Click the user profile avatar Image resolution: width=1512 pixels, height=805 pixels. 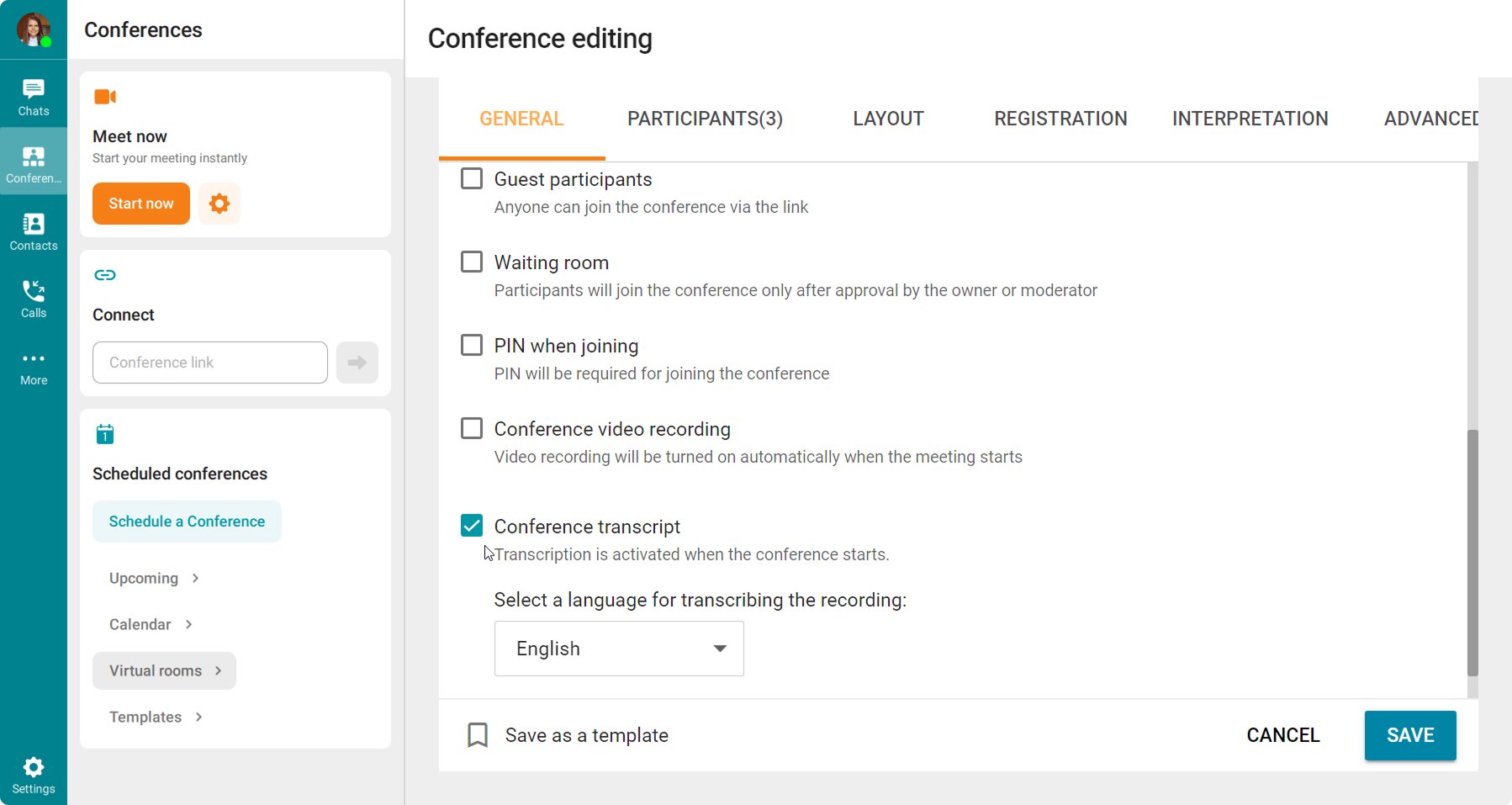click(33, 29)
